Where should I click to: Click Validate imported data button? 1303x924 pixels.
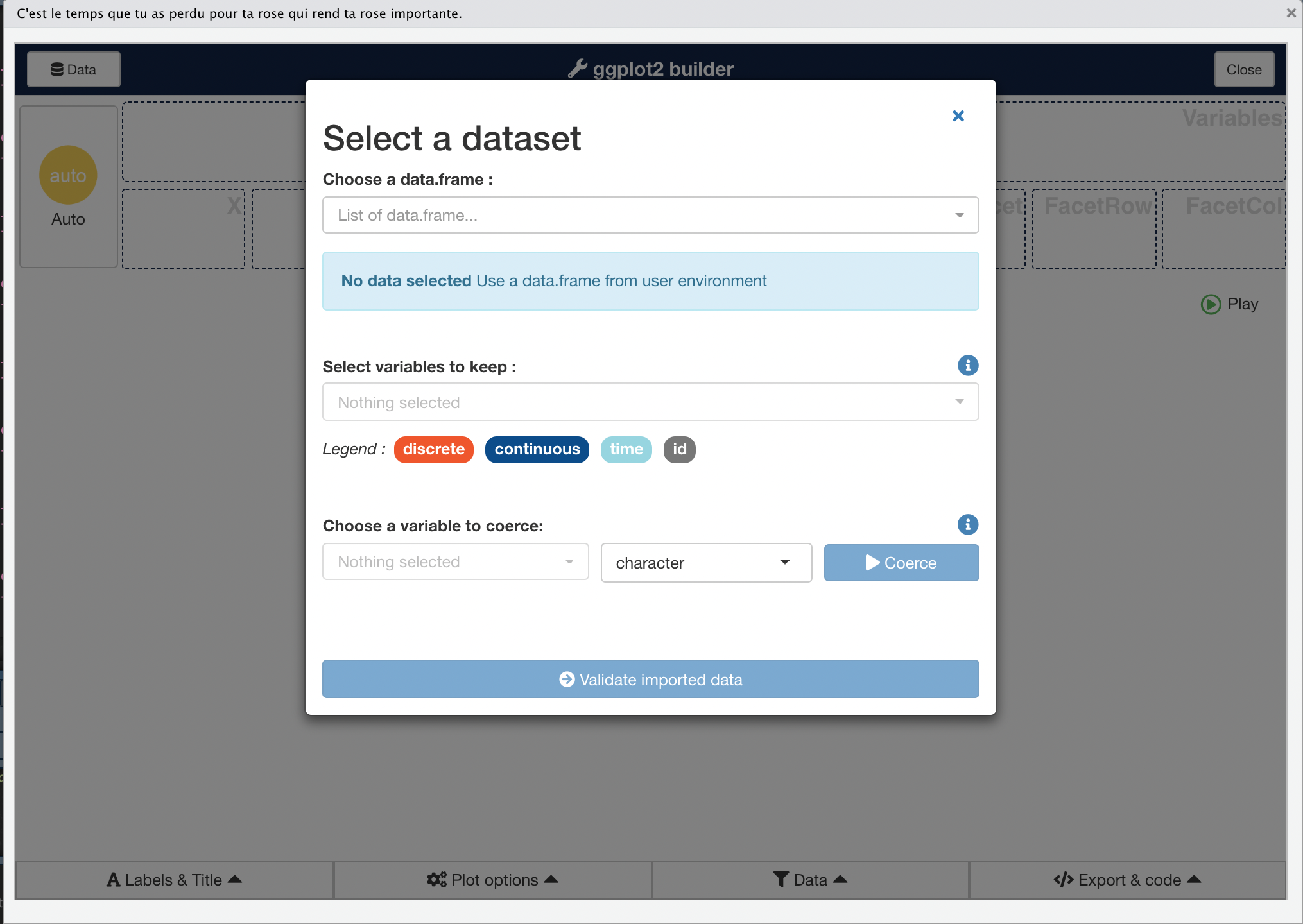650,679
